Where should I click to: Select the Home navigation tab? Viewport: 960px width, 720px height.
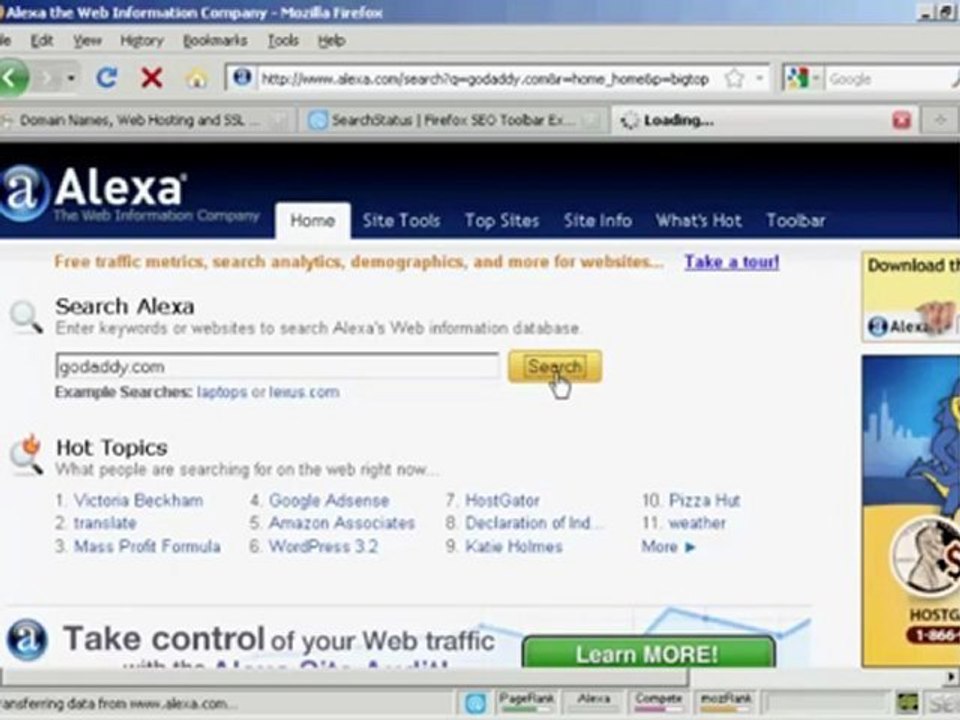312,221
